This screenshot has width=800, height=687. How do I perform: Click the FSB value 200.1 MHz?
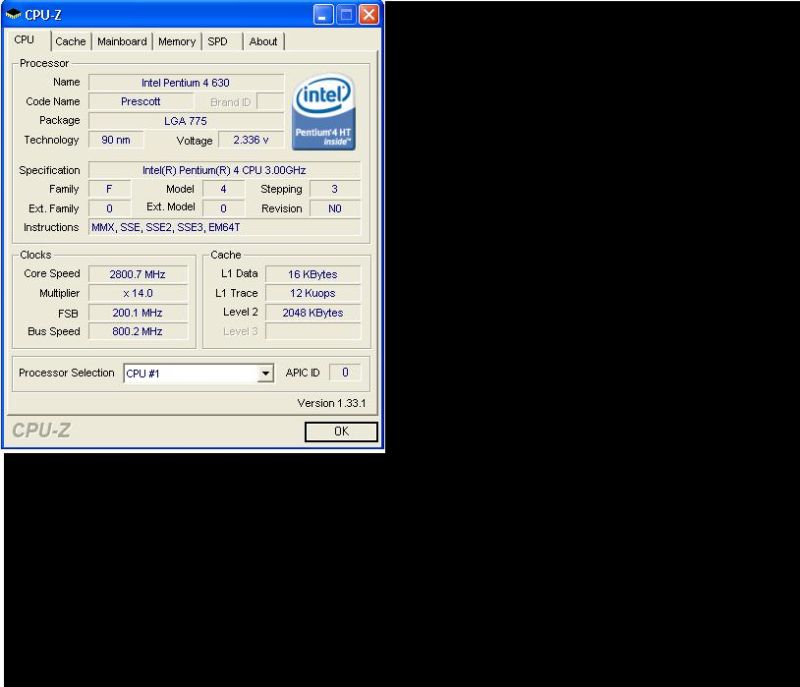point(138,313)
